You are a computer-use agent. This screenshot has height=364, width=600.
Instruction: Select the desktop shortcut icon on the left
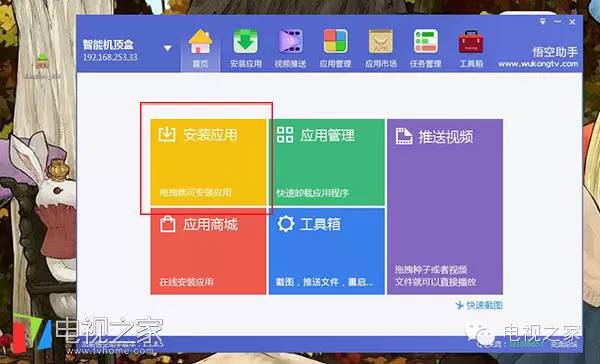click(x=42, y=66)
